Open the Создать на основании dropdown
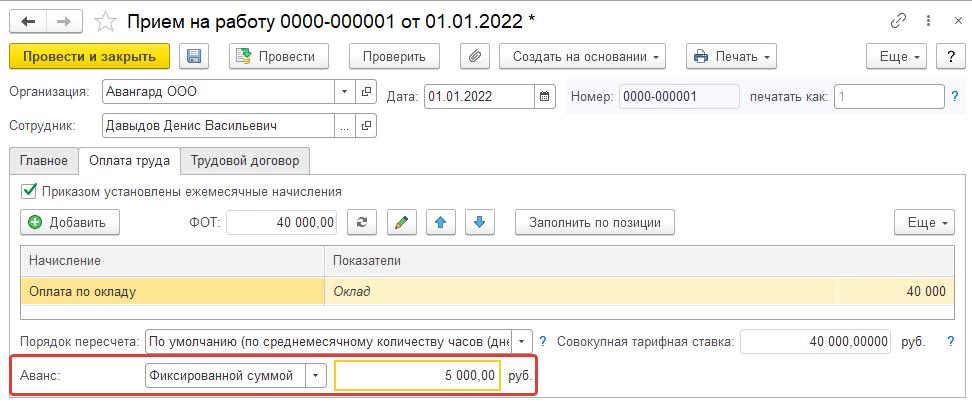Image resolution: width=972 pixels, height=402 pixels. point(583,57)
